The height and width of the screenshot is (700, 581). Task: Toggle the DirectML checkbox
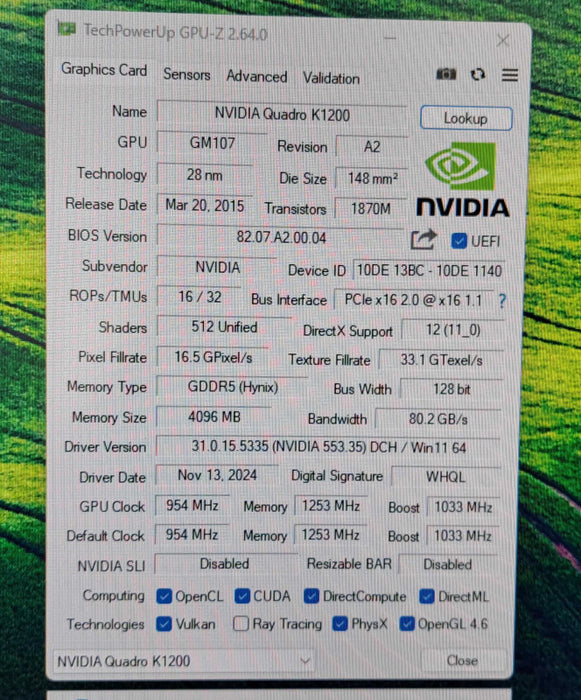coord(426,596)
